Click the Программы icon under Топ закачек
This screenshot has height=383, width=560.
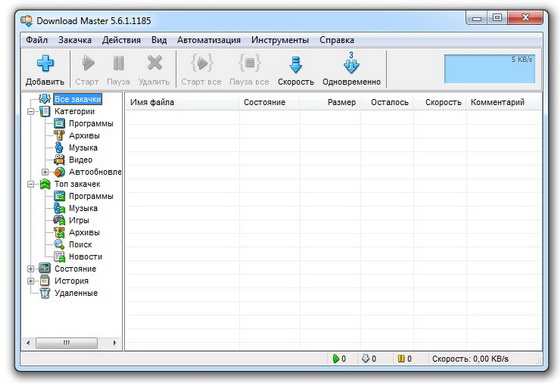tap(59, 196)
